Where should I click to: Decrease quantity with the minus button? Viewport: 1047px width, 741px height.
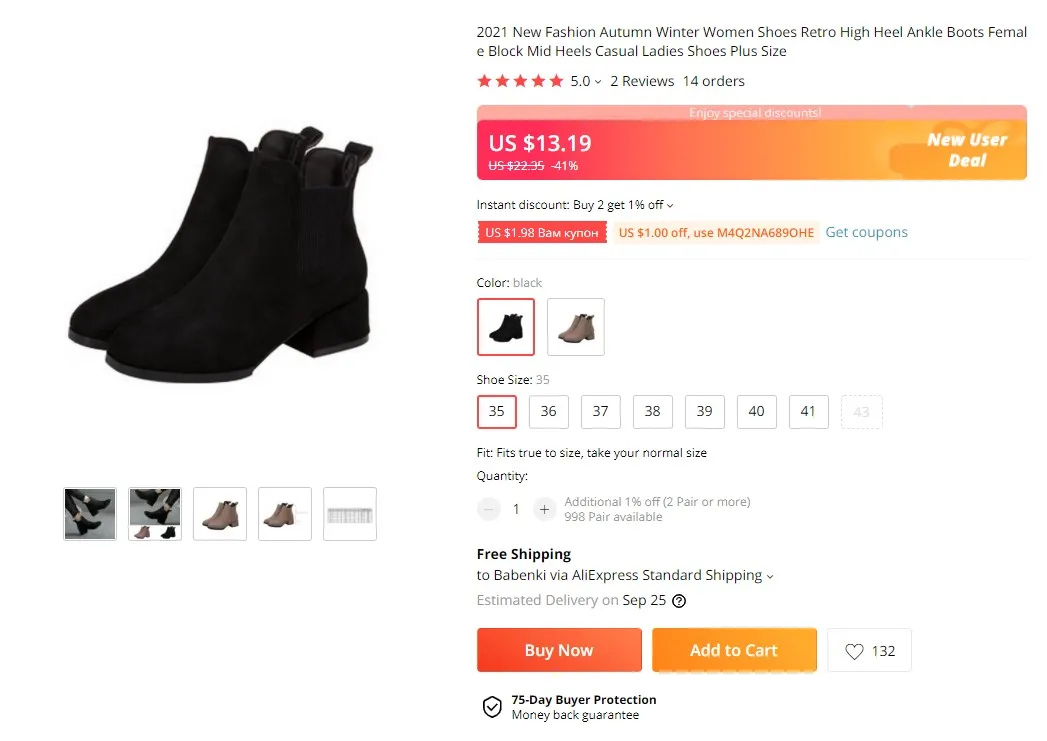pos(488,509)
